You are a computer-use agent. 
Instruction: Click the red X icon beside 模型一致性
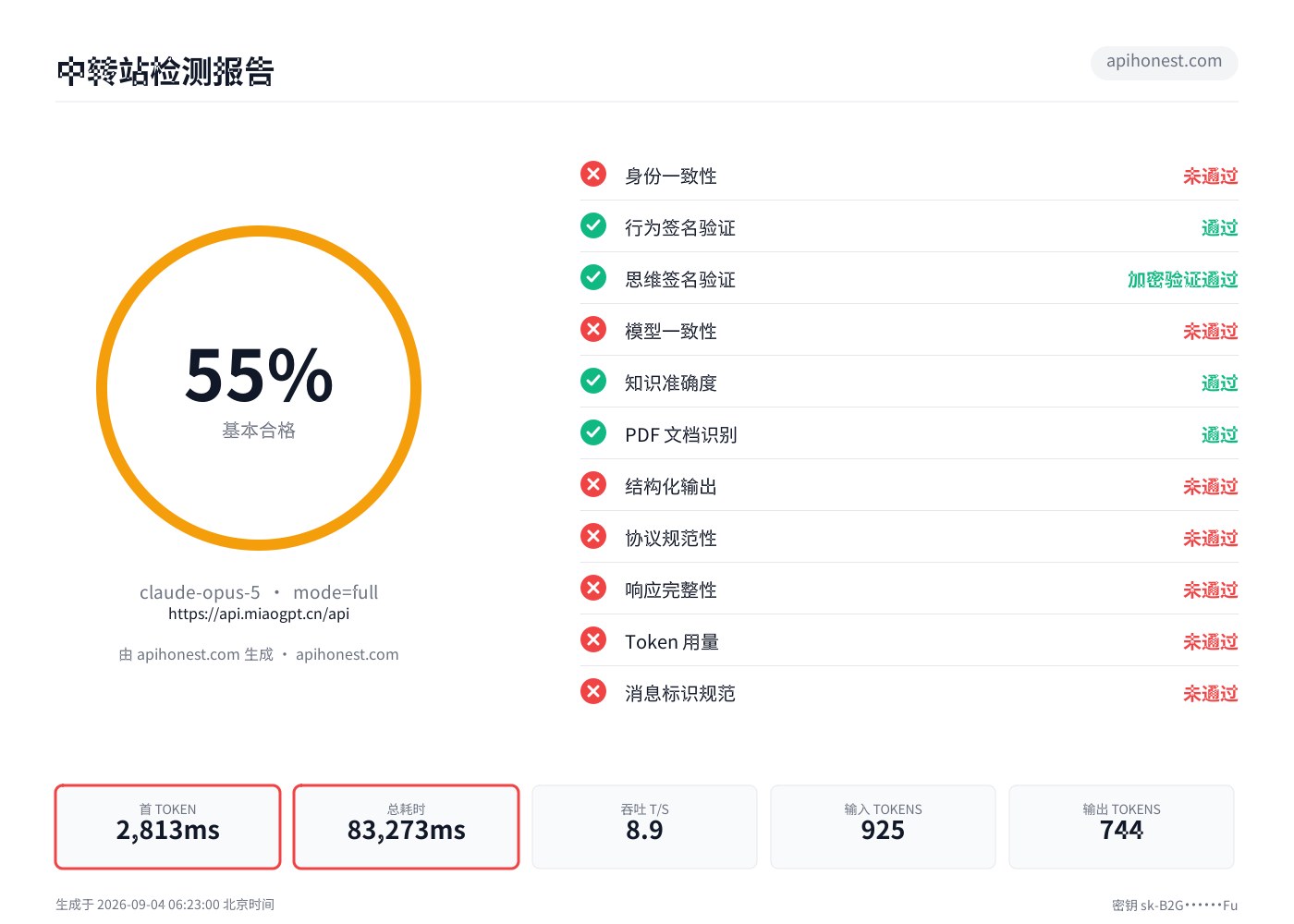coord(593,329)
